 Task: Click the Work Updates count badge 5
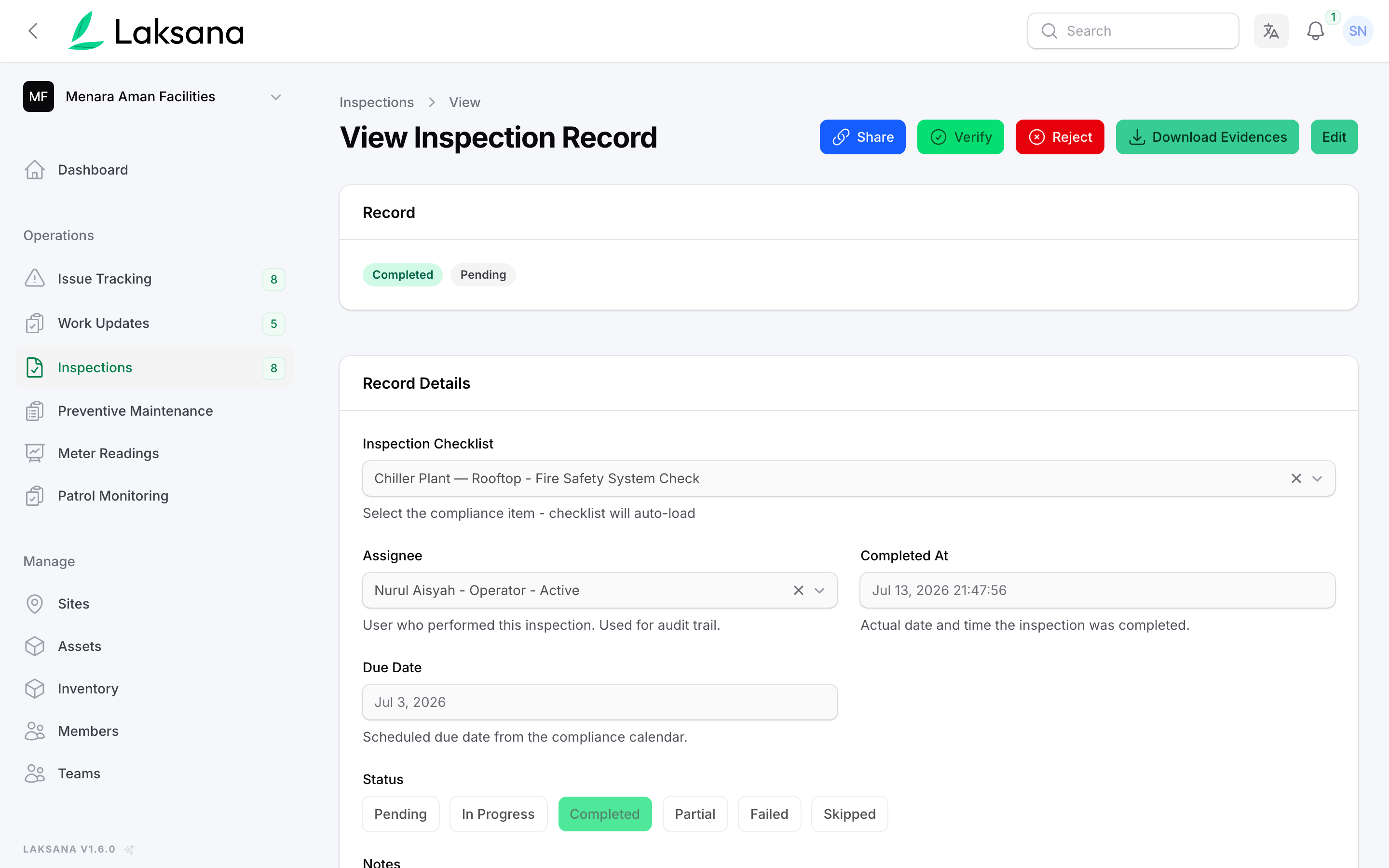tap(274, 324)
